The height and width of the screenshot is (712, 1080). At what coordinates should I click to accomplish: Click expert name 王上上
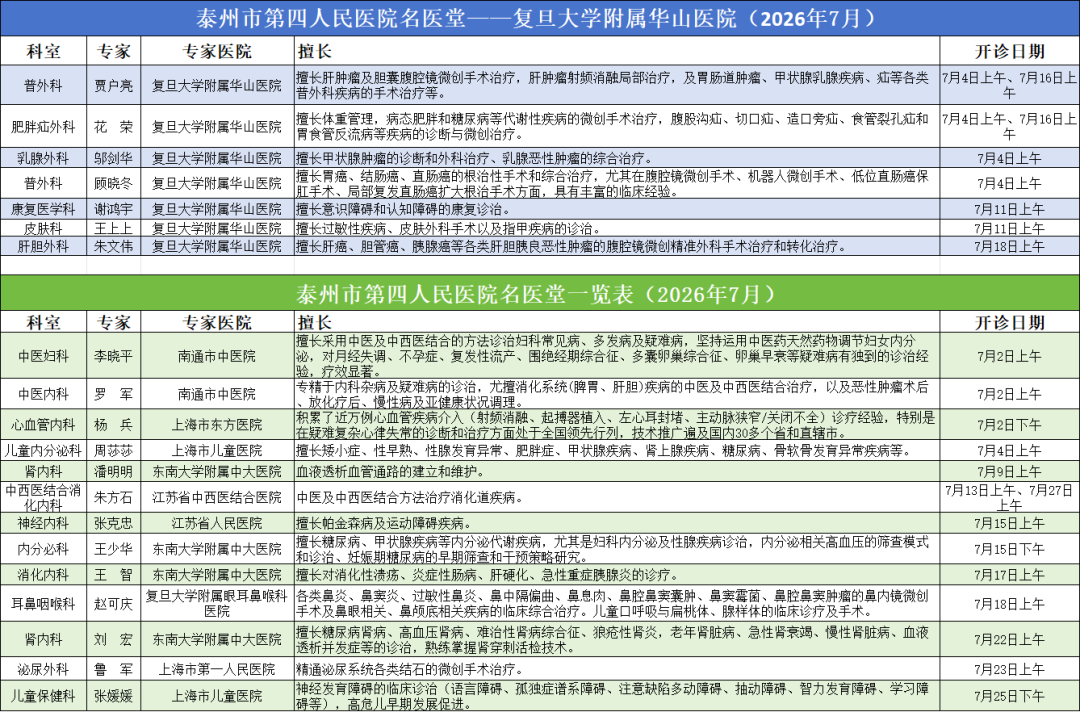(114, 228)
